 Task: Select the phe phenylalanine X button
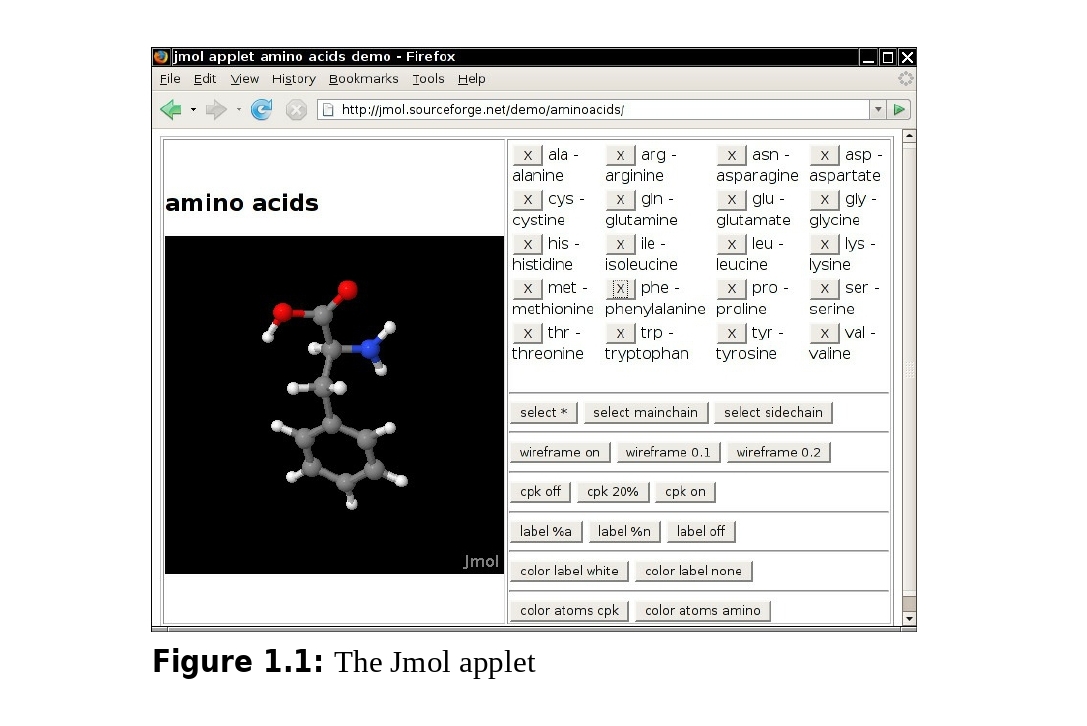pos(620,288)
